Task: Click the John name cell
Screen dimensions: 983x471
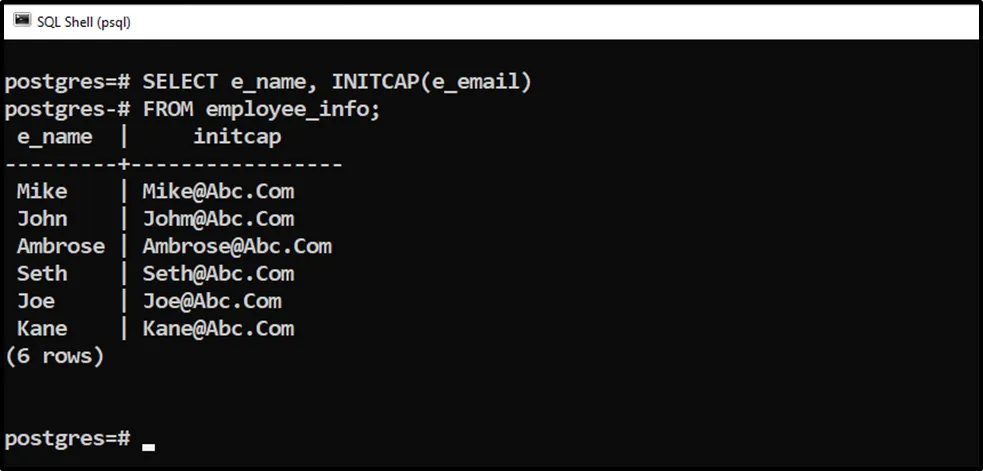Action: [x=42, y=219]
